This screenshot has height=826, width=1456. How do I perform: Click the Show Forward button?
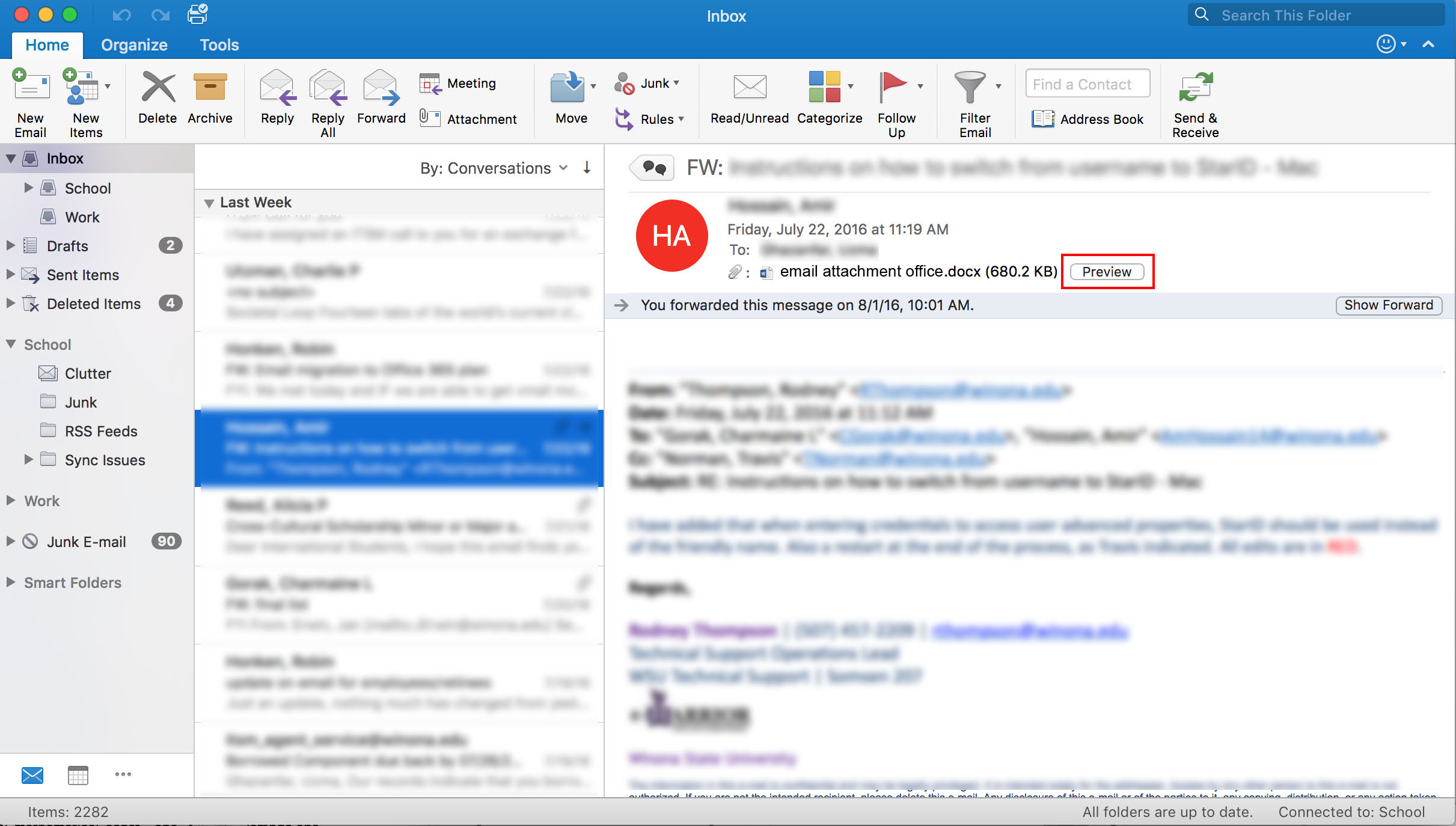(1388, 305)
